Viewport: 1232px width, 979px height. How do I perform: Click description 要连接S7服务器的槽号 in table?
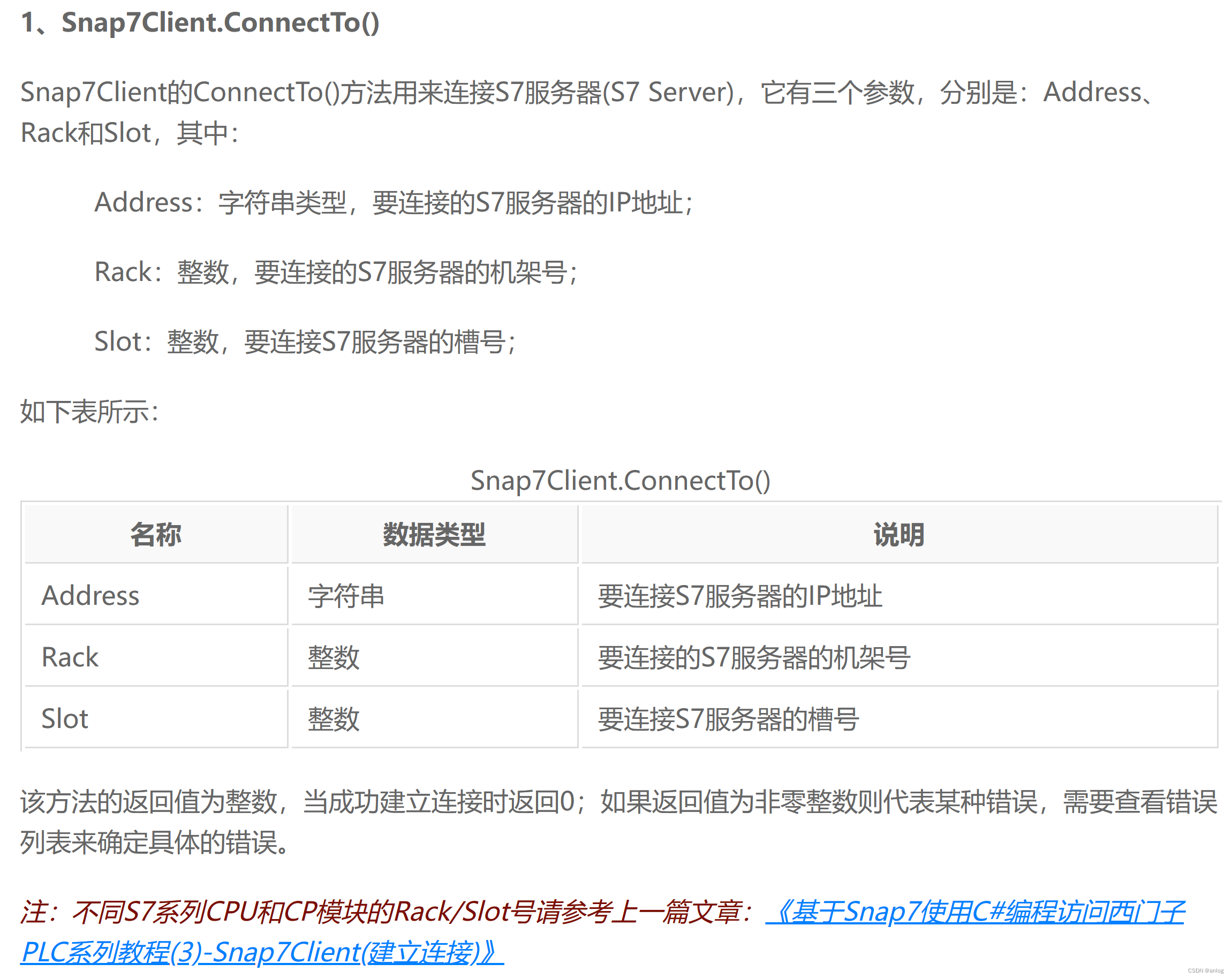pos(728,718)
